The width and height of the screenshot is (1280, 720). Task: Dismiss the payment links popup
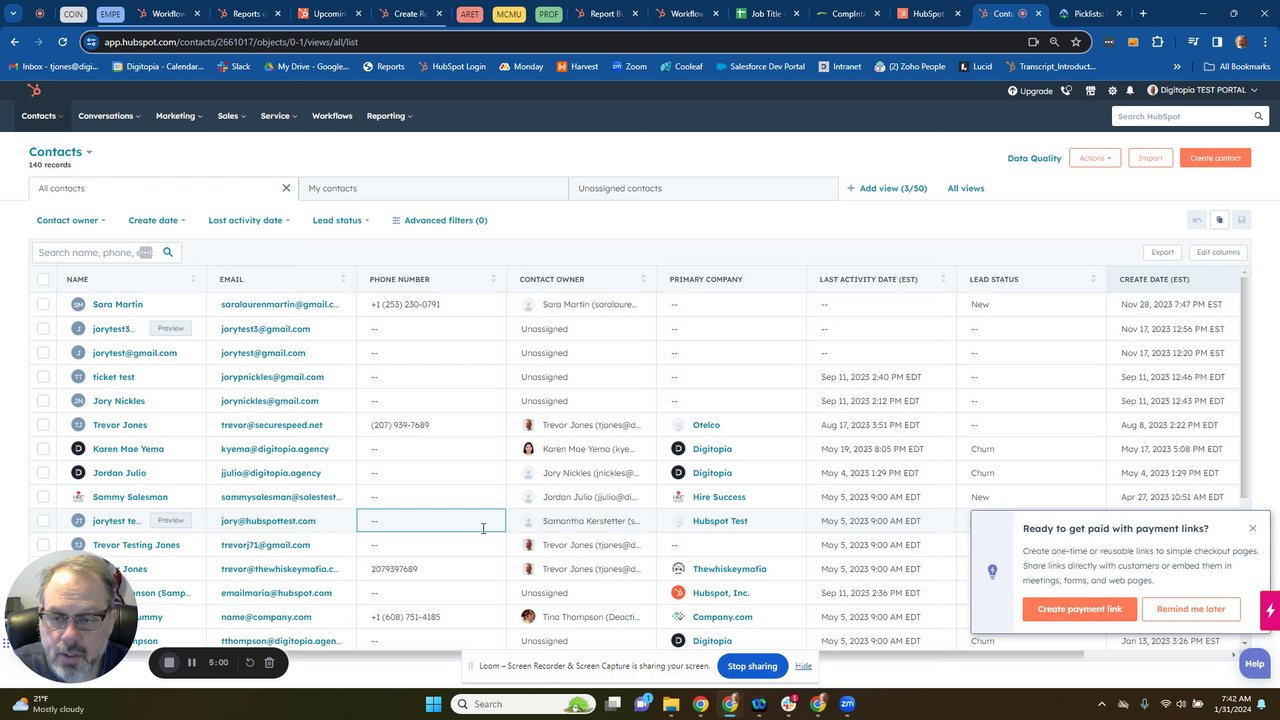pos(1252,528)
